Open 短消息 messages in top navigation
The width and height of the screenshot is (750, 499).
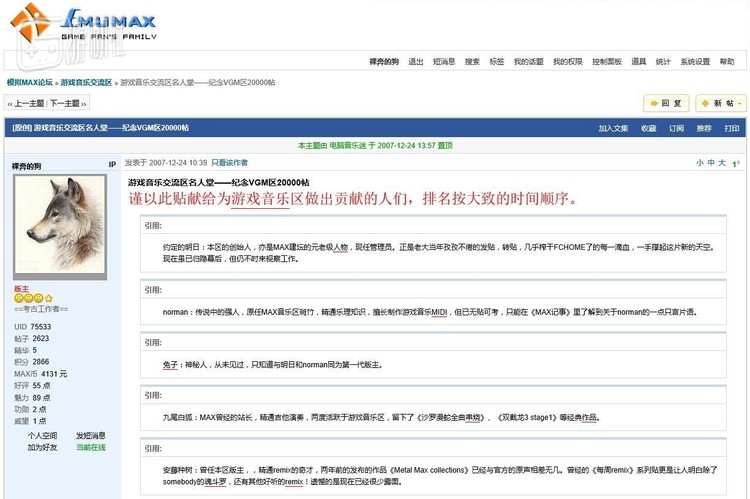point(444,61)
